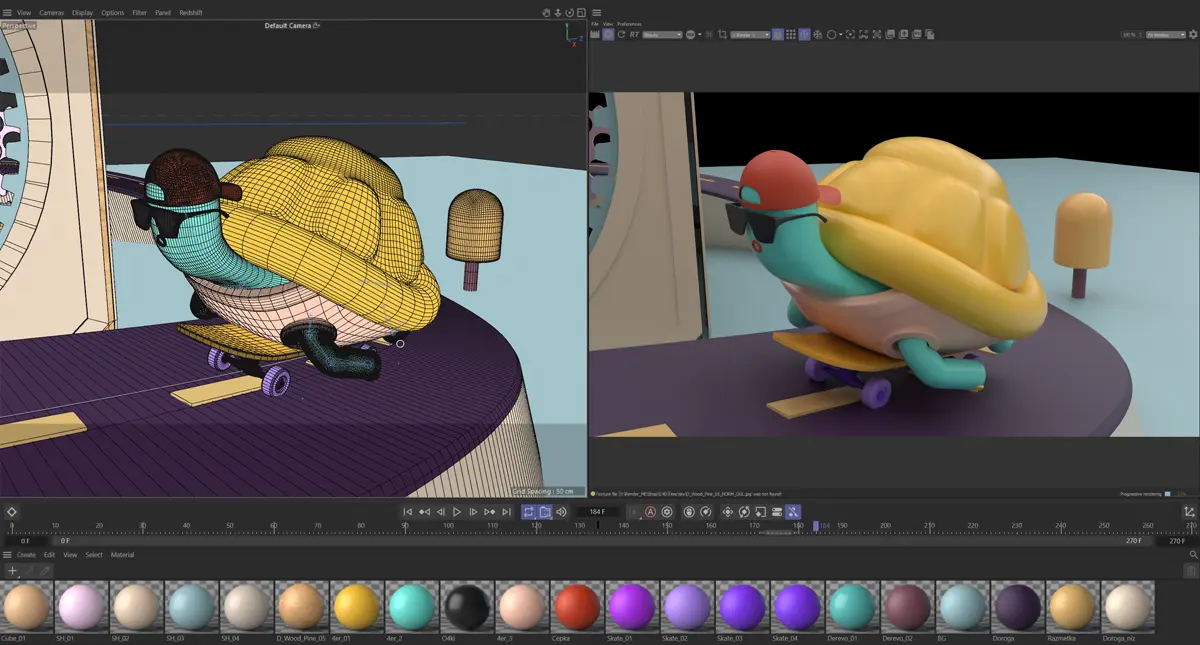Toggle timeline sound playback
Image resolution: width=1200 pixels, height=645 pixels.
[561, 512]
